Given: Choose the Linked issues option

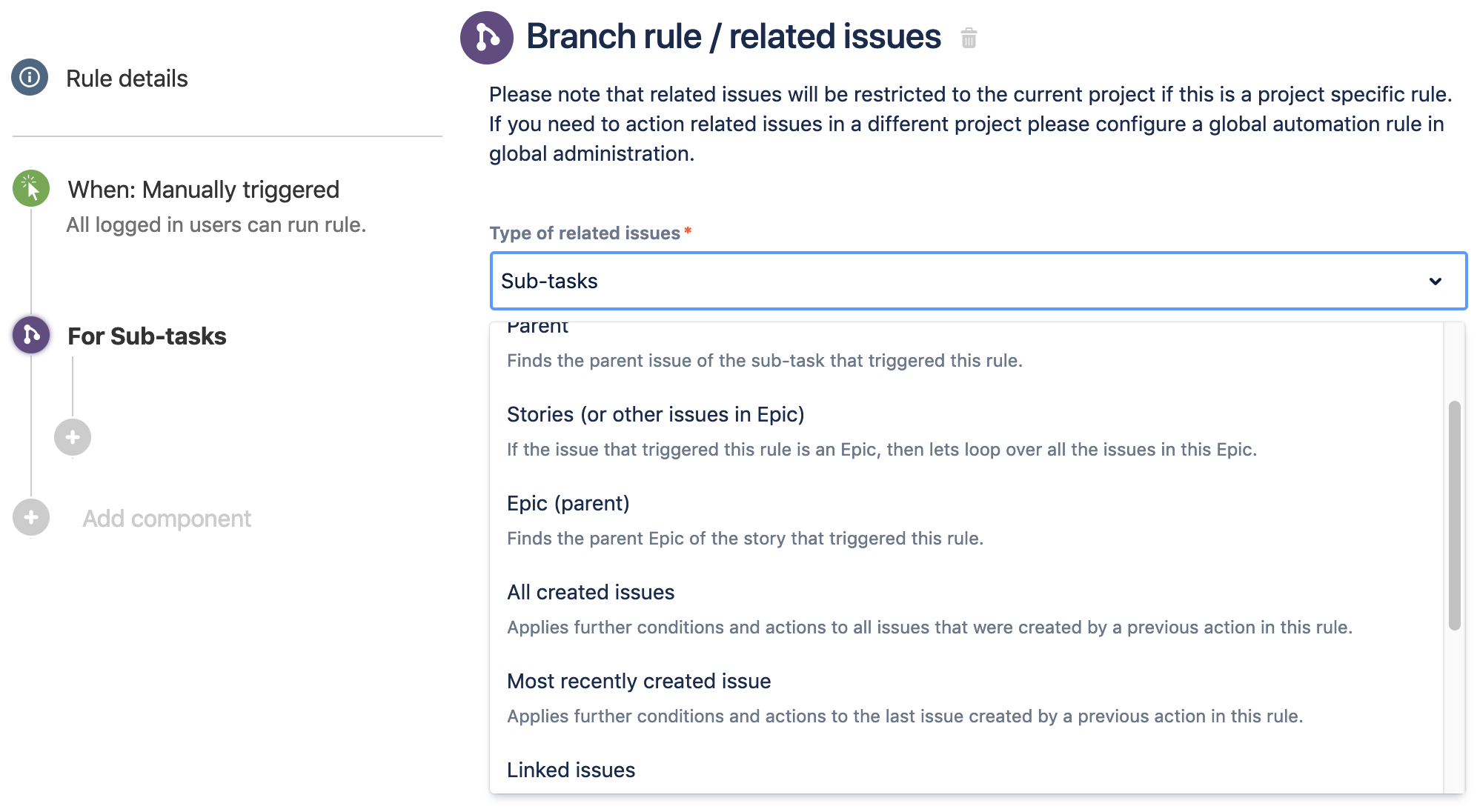Looking at the screenshot, I should (571, 771).
